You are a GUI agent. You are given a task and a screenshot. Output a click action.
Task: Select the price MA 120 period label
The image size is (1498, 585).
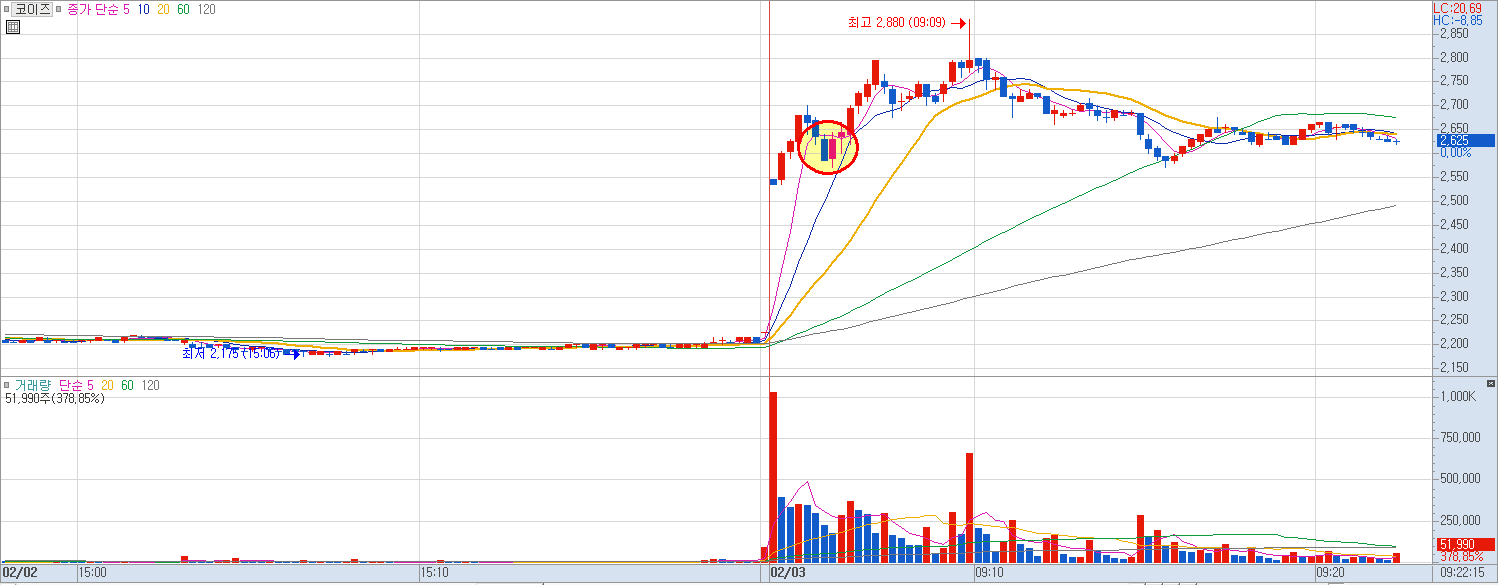pos(206,9)
